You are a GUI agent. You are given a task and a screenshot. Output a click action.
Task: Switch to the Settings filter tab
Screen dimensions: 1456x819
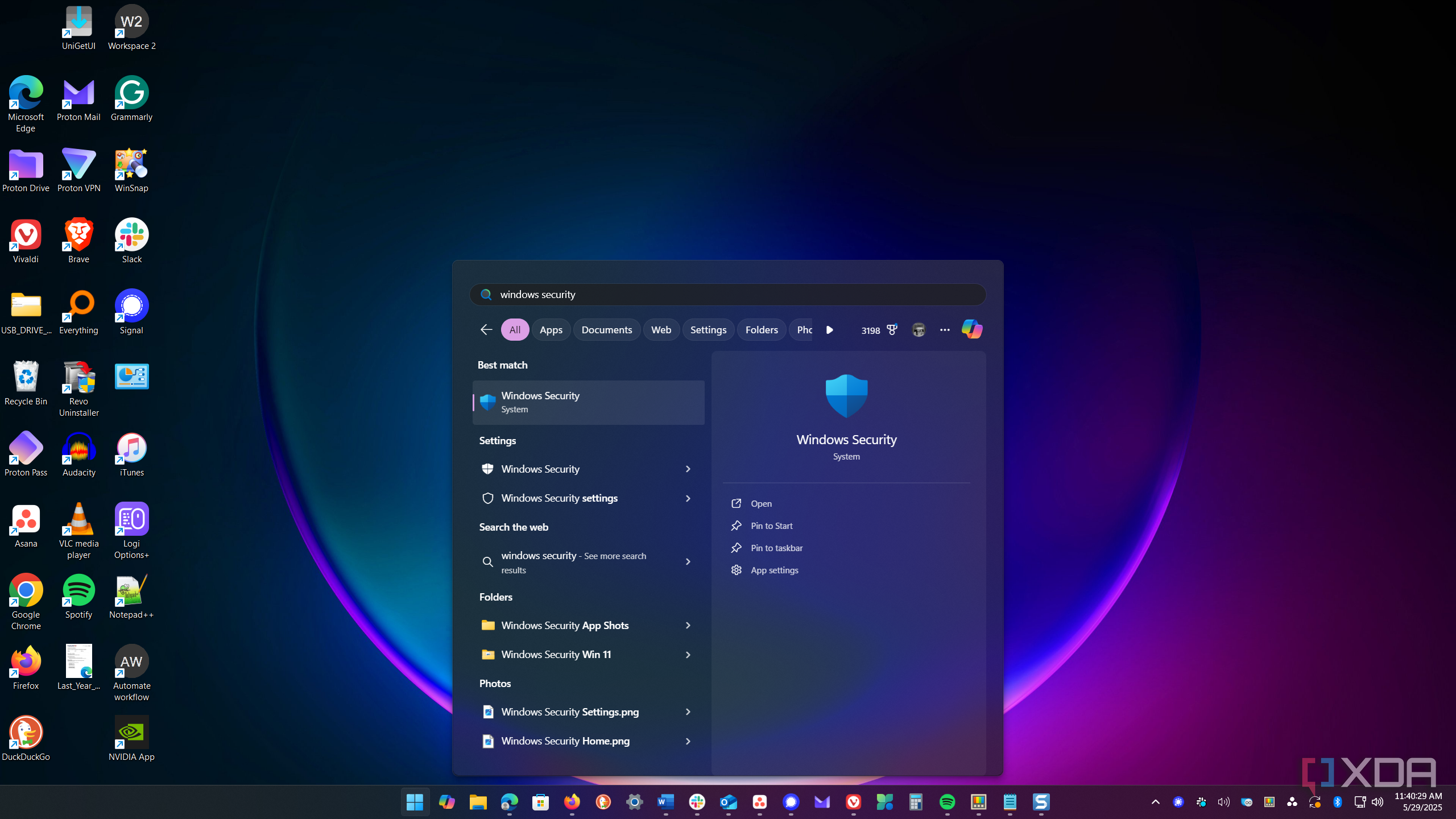click(x=708, y=330)
